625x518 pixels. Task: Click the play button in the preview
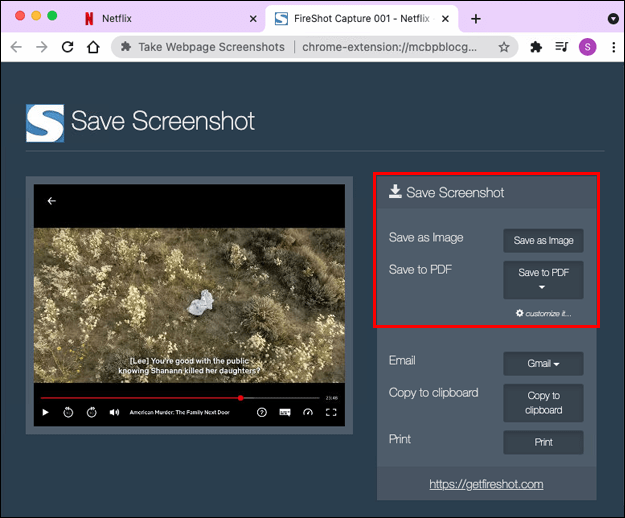(45, 412)
